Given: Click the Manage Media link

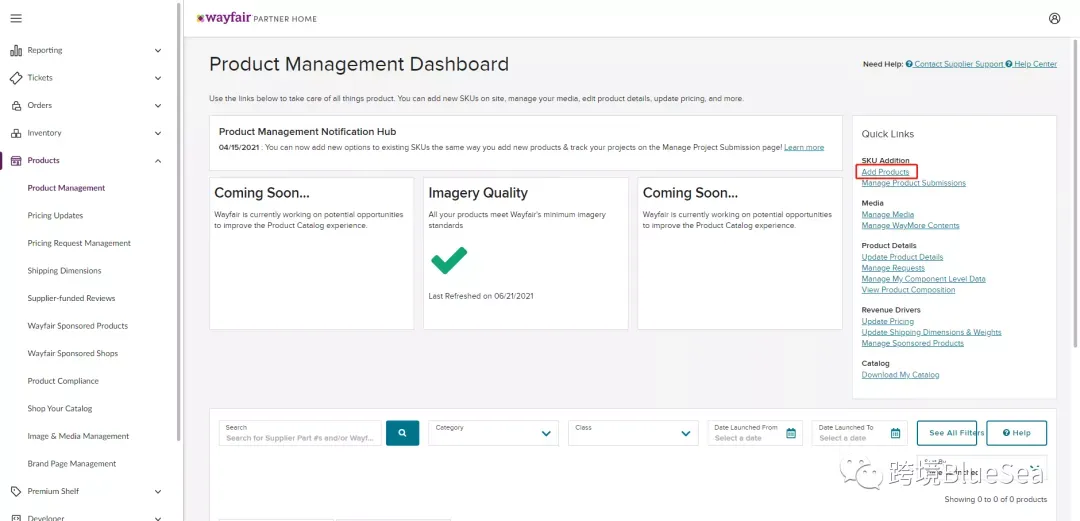Looking at the screenshot, I should (x=888, y=215).
